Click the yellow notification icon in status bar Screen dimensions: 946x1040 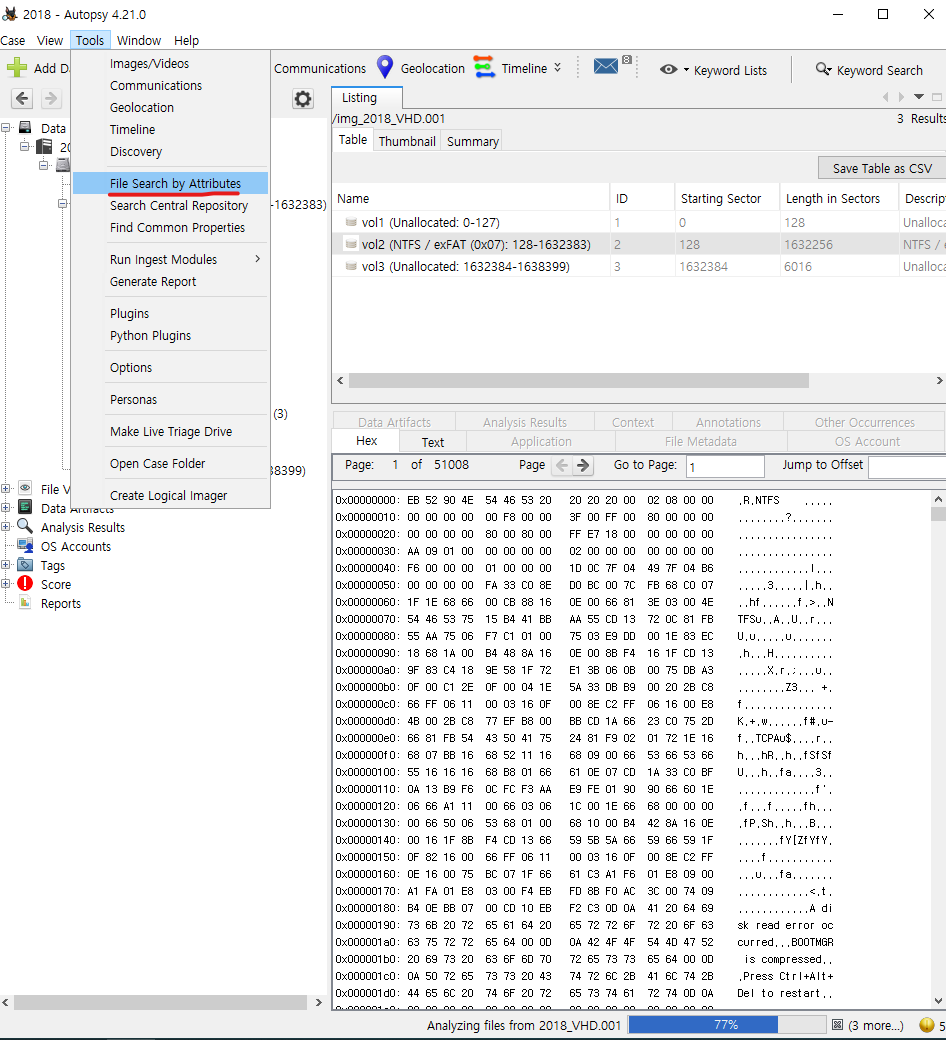point(927,1025)
